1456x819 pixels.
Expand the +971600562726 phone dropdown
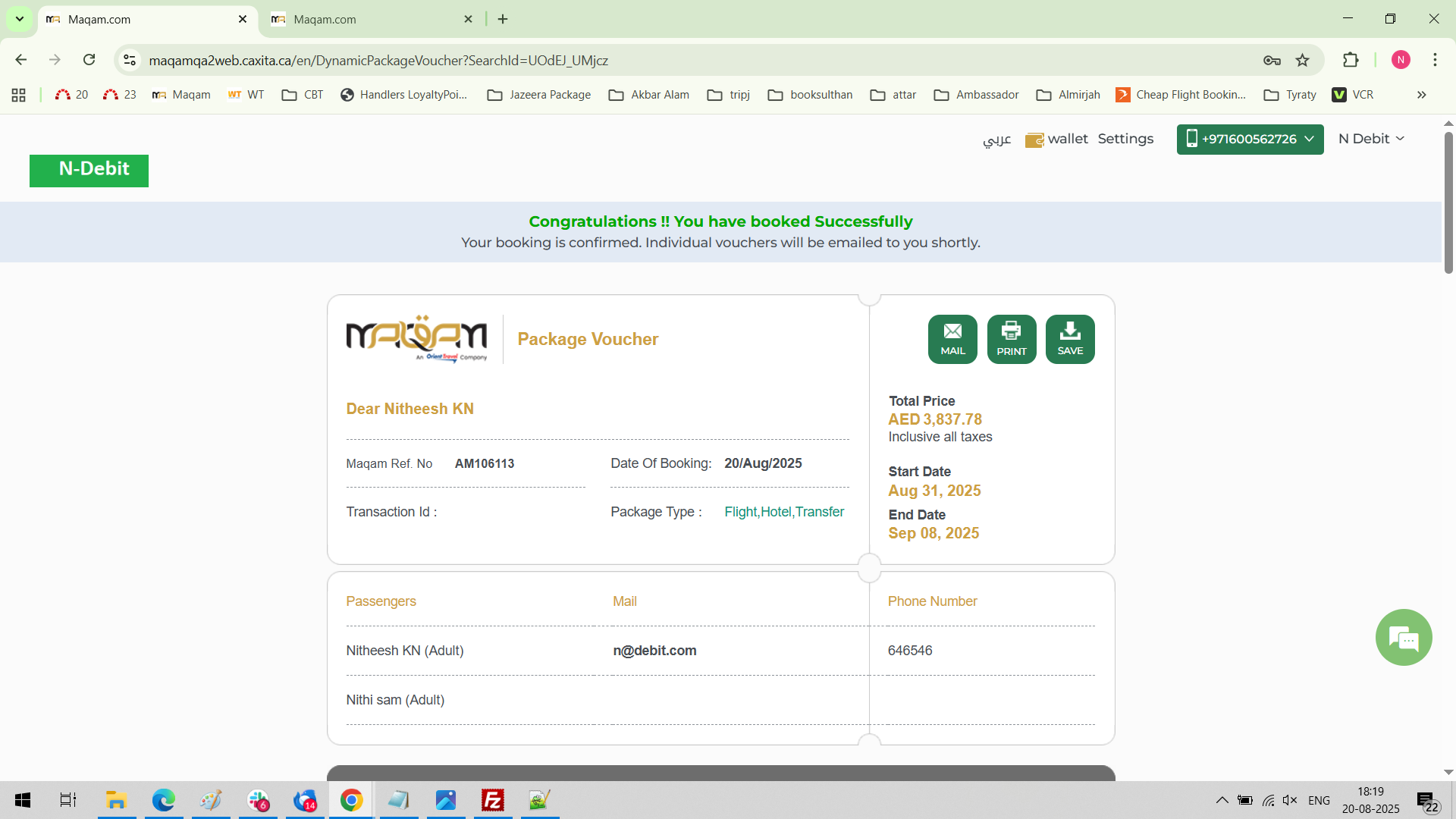coord(1250,140)
